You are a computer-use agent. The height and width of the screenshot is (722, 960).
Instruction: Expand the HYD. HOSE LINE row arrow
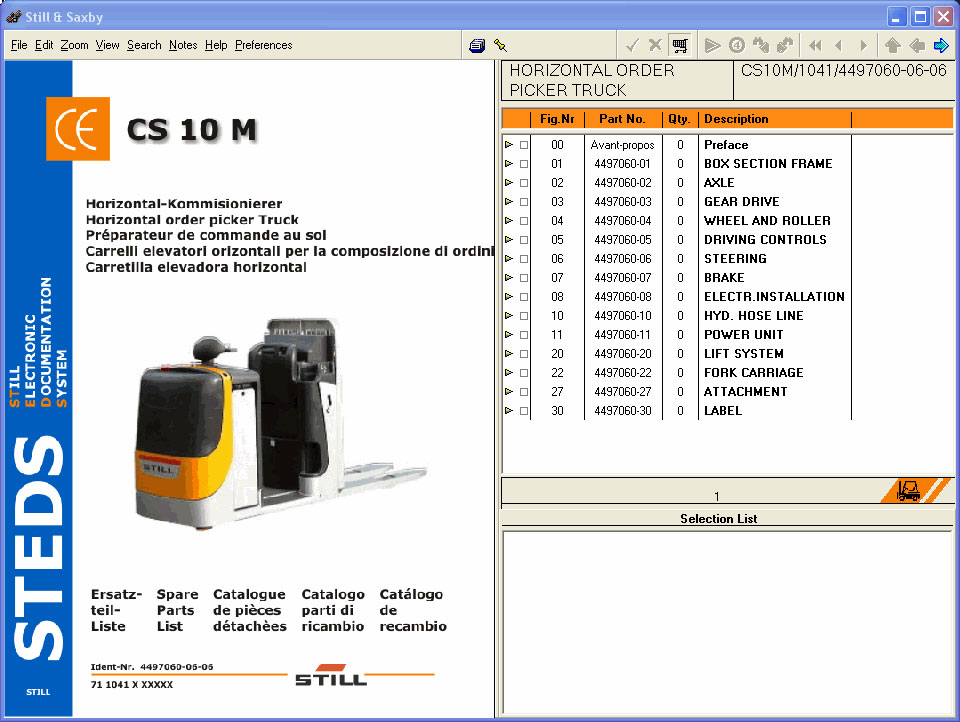(509, 315)
